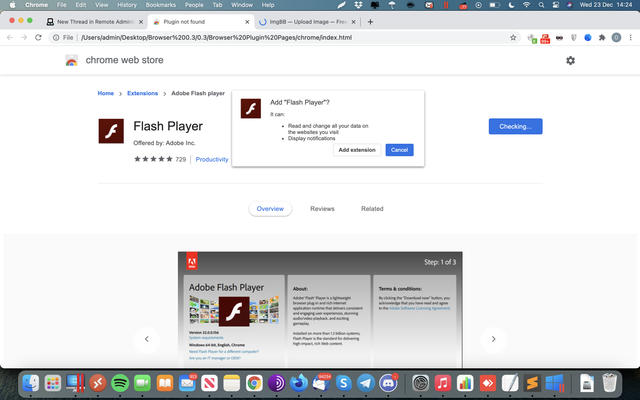Switch to the Reviews tab

(322, 209)
